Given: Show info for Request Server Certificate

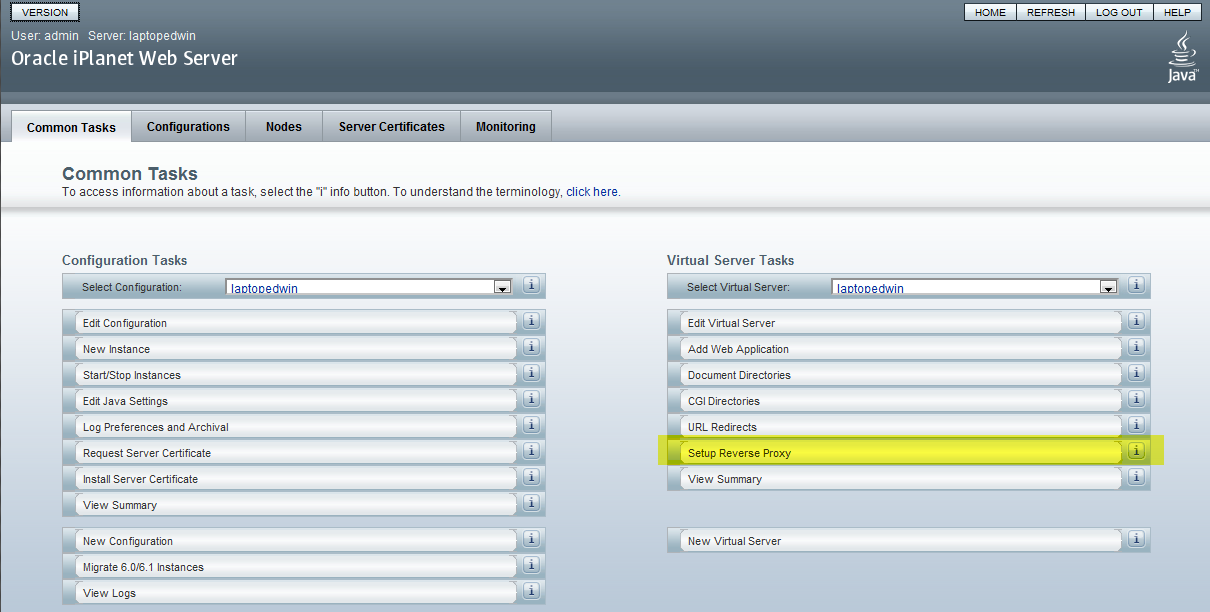Looking at the screenshot, I should pos(531,451).
